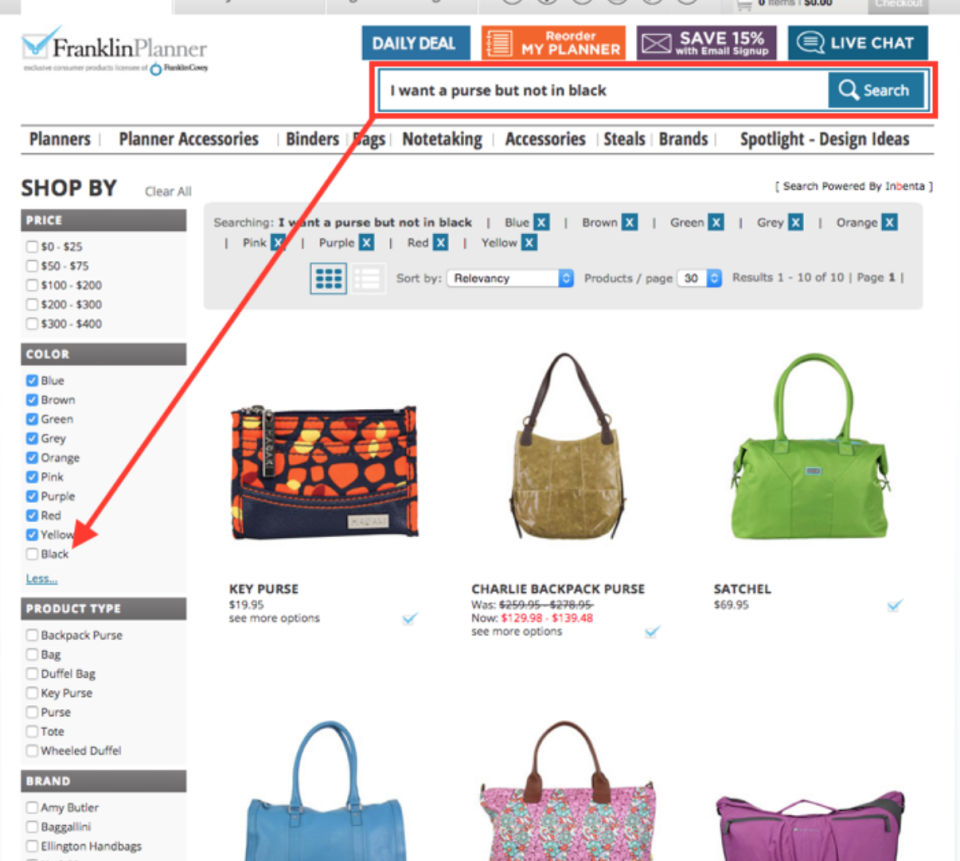Switch to list view layout icon
The image size is (960, 861).
pyautogui.click(x=367, y=279)
